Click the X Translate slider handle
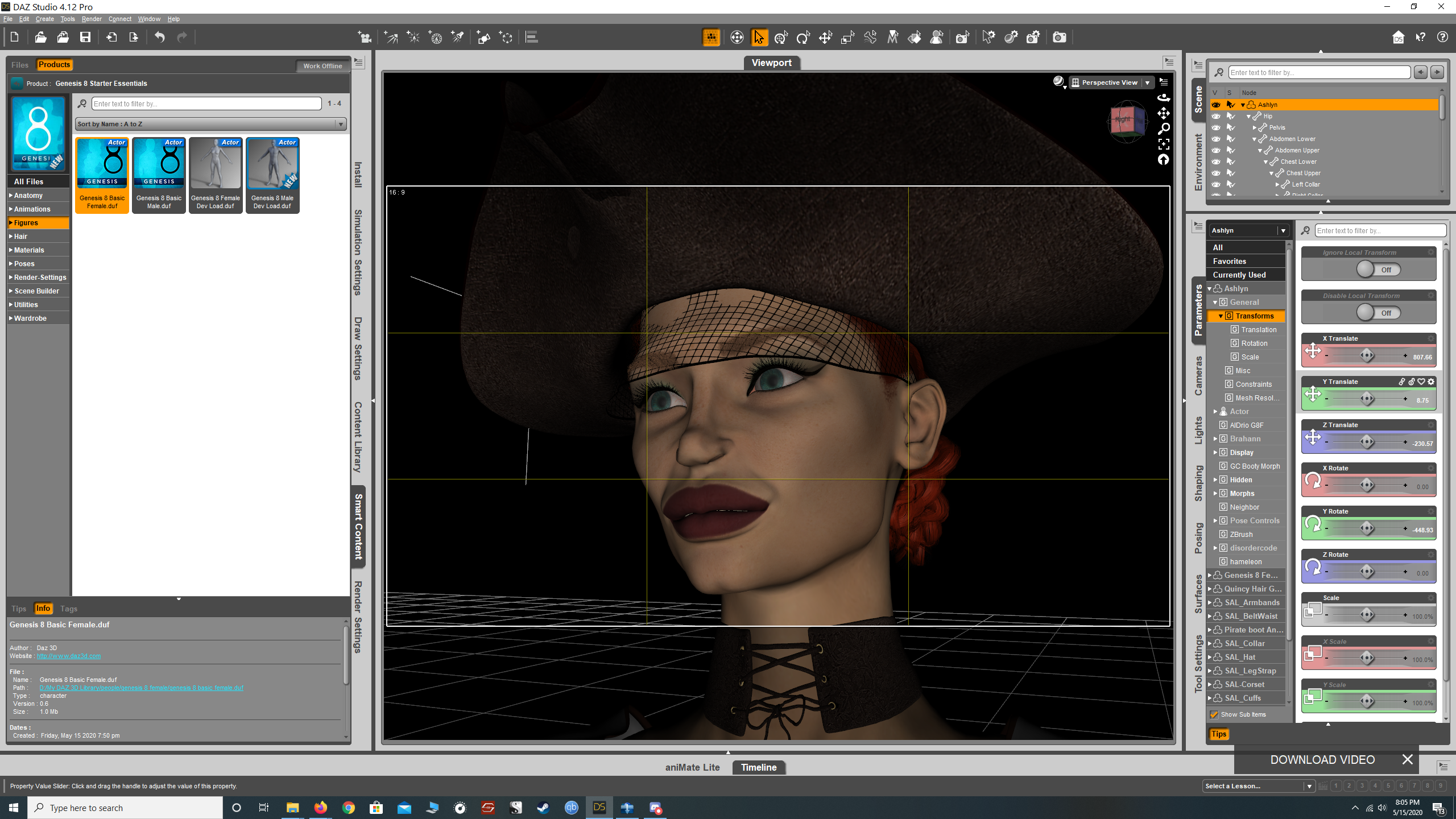Viewport: 1456px width, 819px height. point(1367,355)
